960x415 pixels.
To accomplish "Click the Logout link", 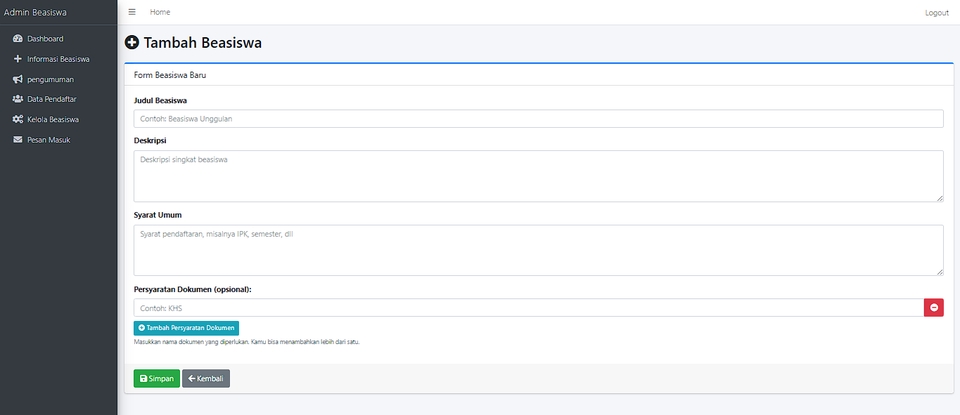I will coord(936,13).
